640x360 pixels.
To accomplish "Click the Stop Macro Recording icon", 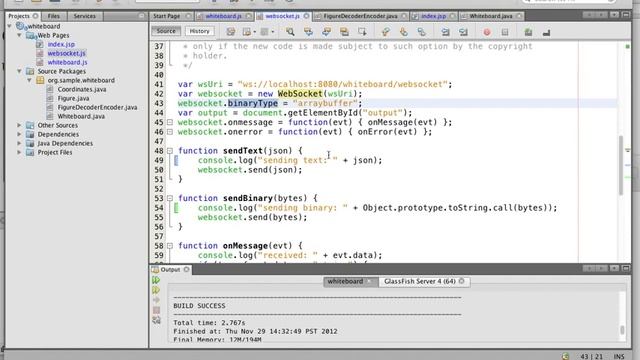I will 505,32.
